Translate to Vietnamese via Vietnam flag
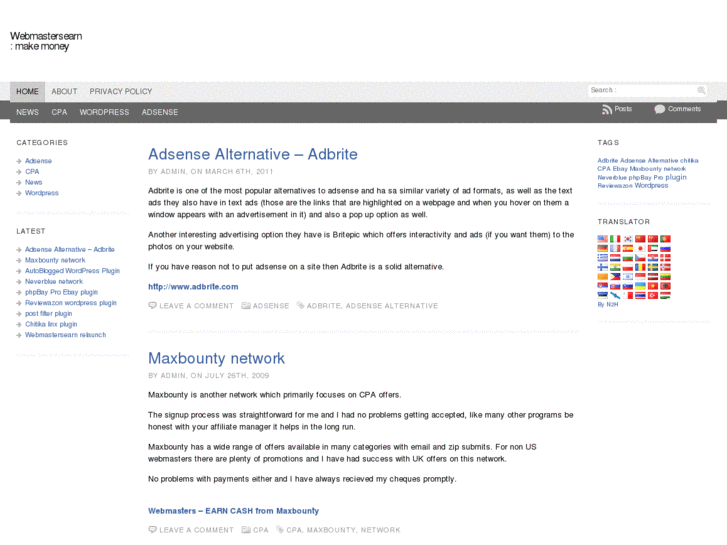727x545 pixels. coord(653,286)
